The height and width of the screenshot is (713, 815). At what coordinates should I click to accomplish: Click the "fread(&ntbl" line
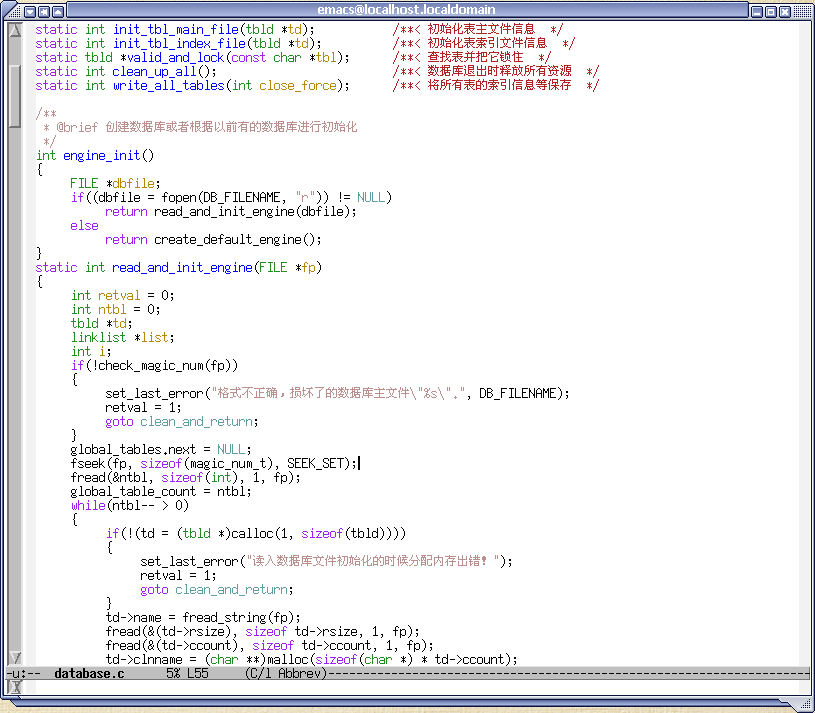[186, 478]
